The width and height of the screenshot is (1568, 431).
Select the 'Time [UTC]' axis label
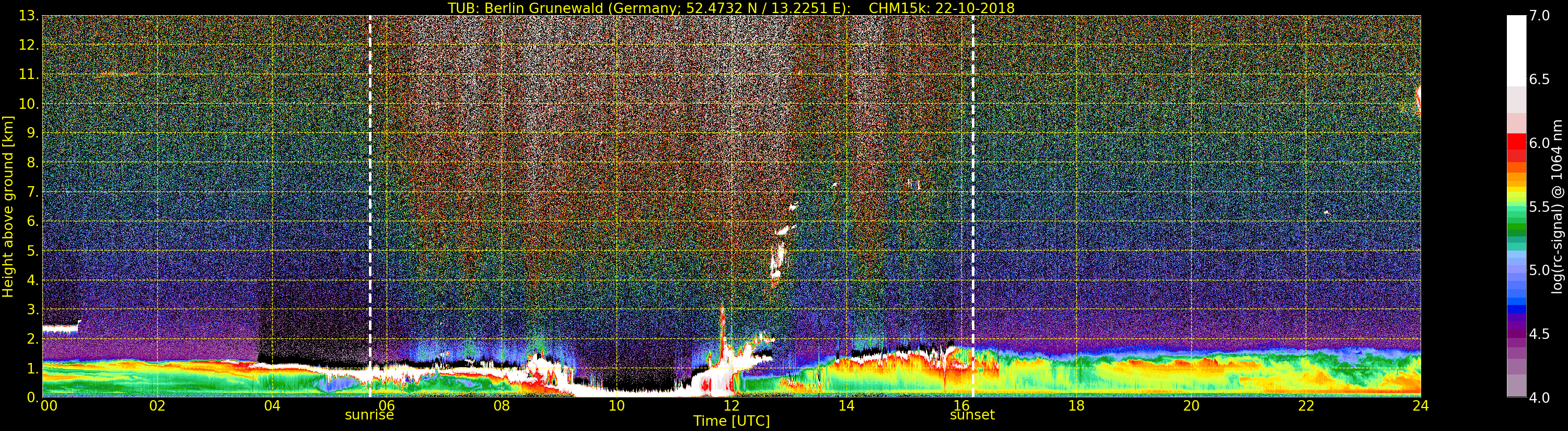pos(731,421)
